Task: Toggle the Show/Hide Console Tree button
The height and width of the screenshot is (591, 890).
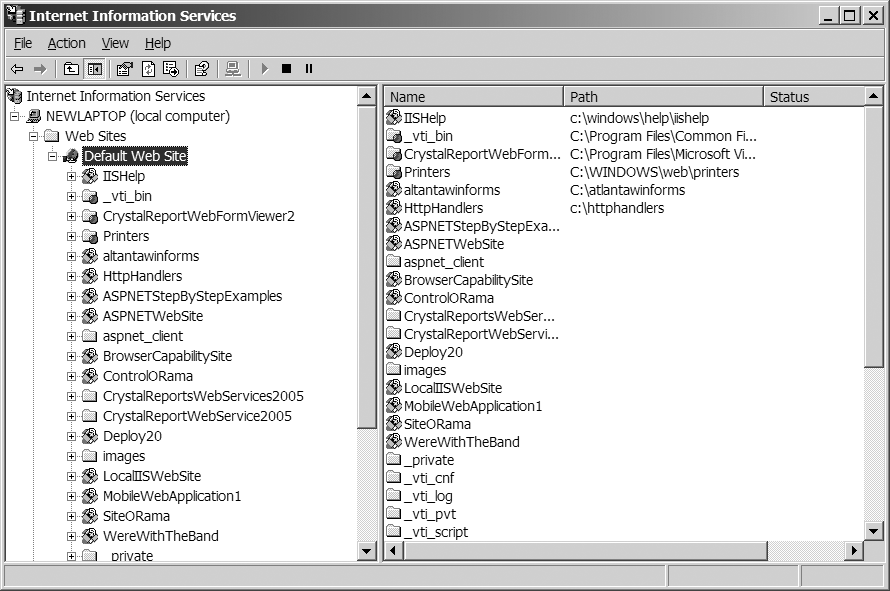Action: 94,69
